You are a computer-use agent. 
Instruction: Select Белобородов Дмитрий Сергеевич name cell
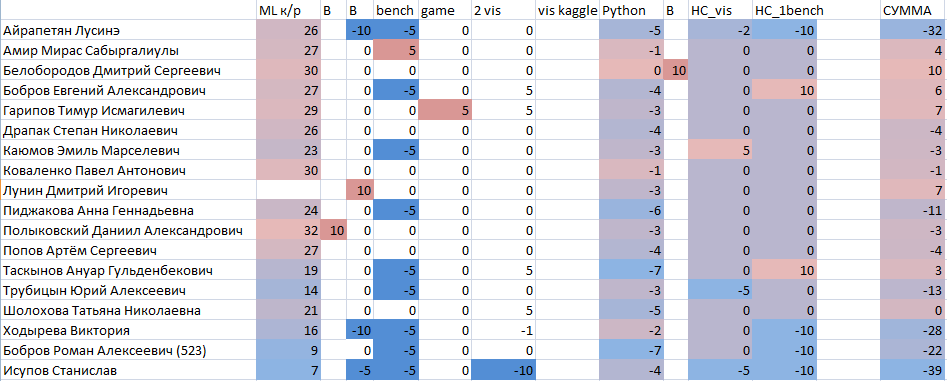click(x=128, y=70)
